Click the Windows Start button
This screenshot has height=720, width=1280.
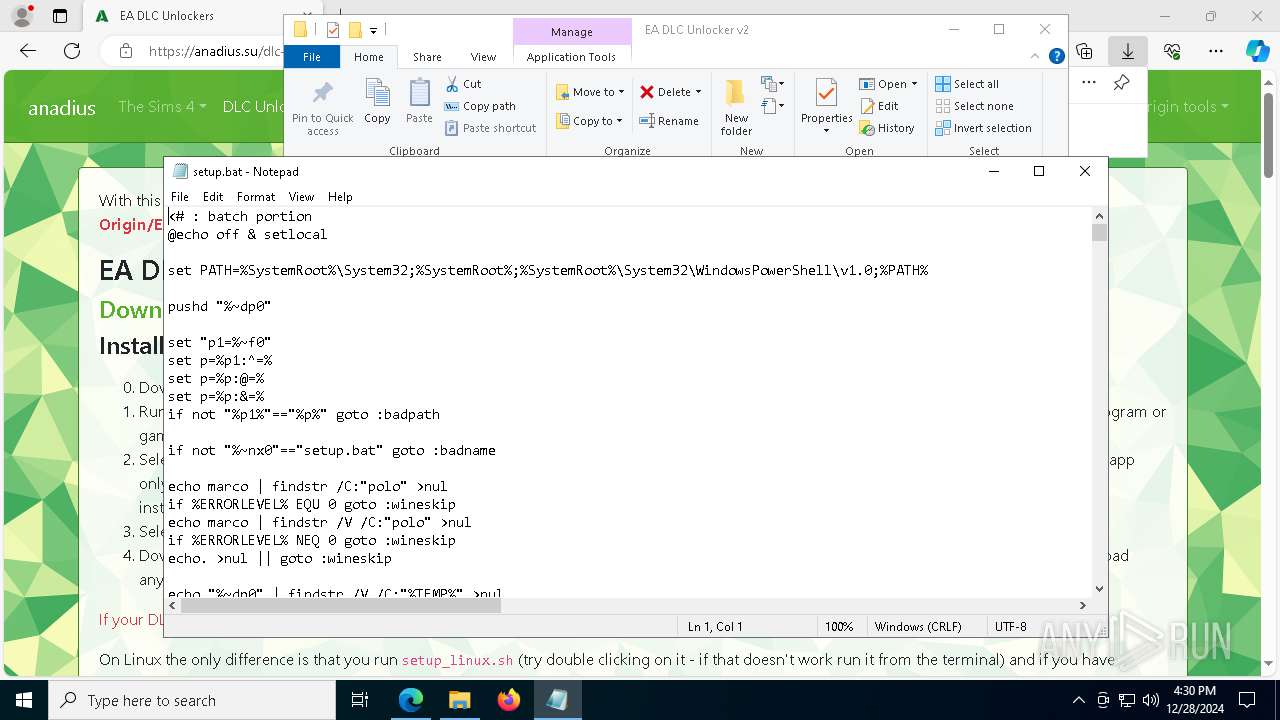[24, 700]
